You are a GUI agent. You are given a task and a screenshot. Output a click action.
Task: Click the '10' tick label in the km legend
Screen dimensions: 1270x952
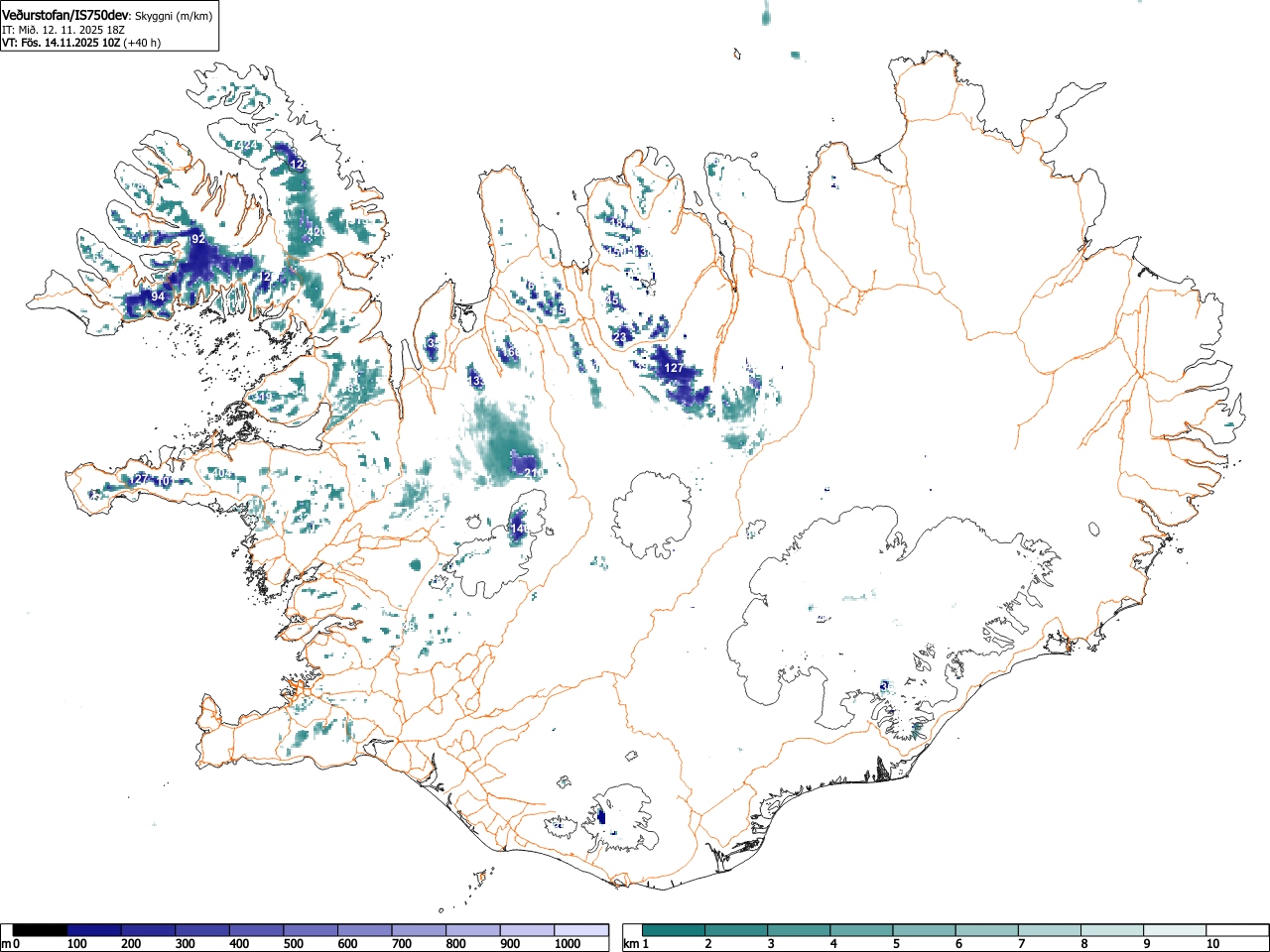pyautogui.click(x=1212, y=944)
